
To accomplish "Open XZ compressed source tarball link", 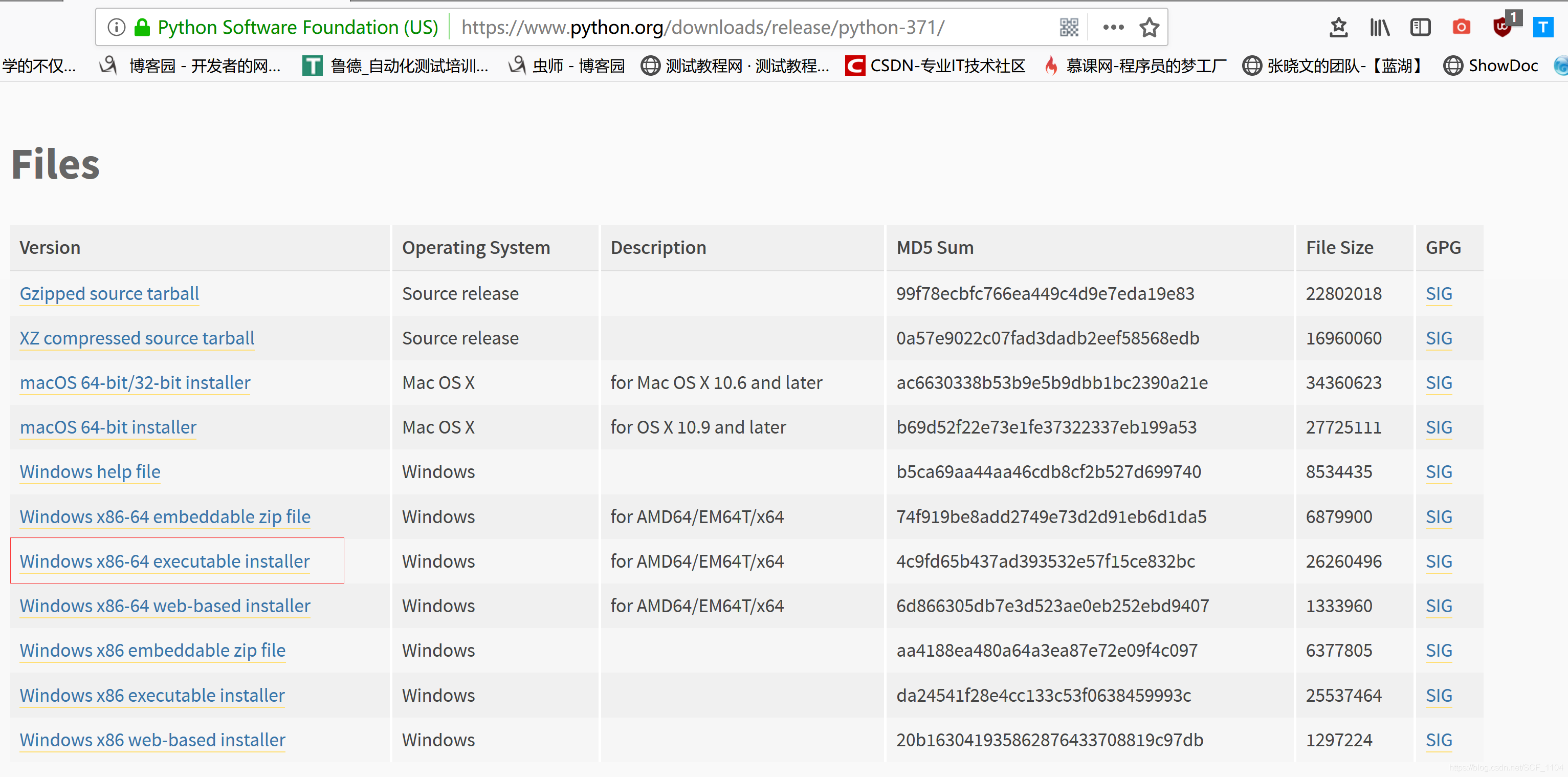I will (x=137, y=338).
